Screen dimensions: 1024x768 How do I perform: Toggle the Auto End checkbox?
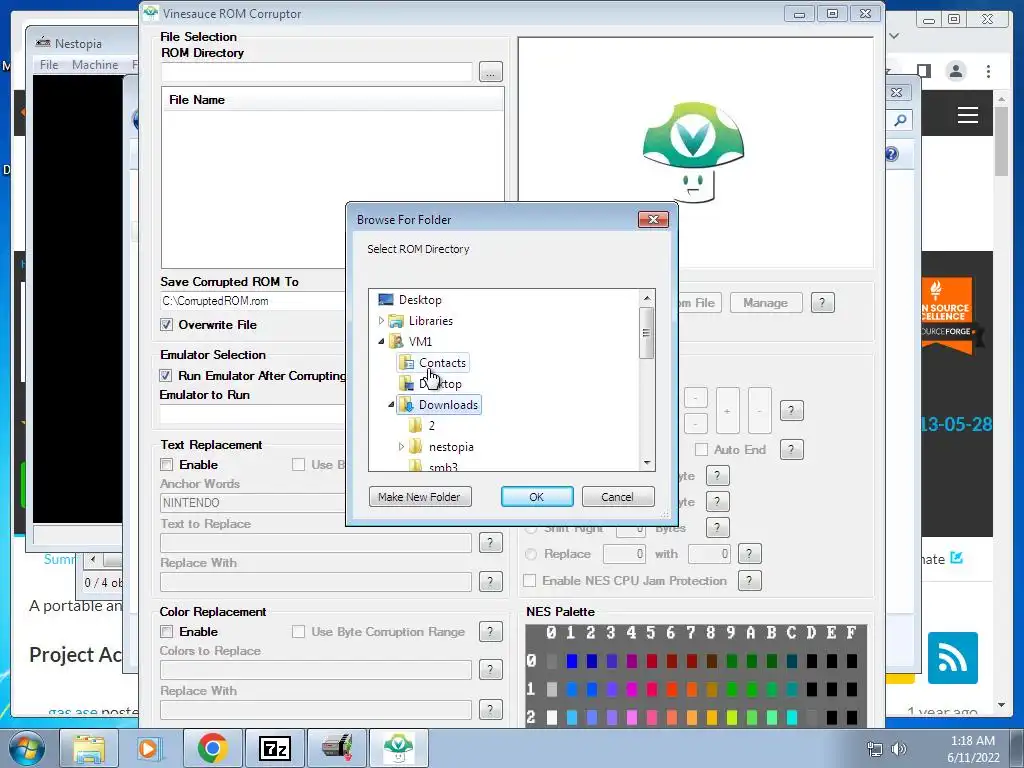click(x=701, y=449)
